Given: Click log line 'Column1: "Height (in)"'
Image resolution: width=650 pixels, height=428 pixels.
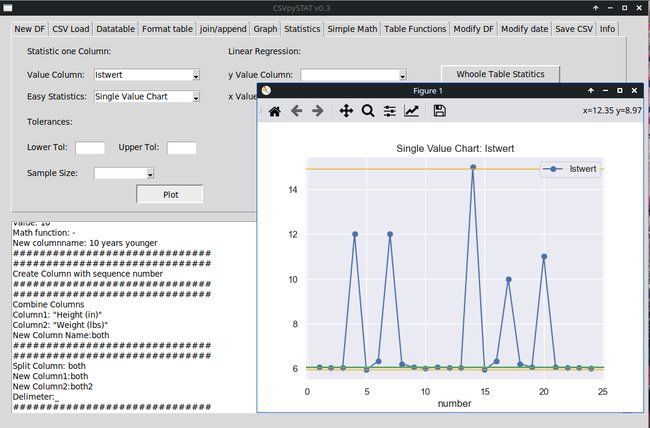Looking at the screenshot, I should pyautogui.click(x=57, y=315).
